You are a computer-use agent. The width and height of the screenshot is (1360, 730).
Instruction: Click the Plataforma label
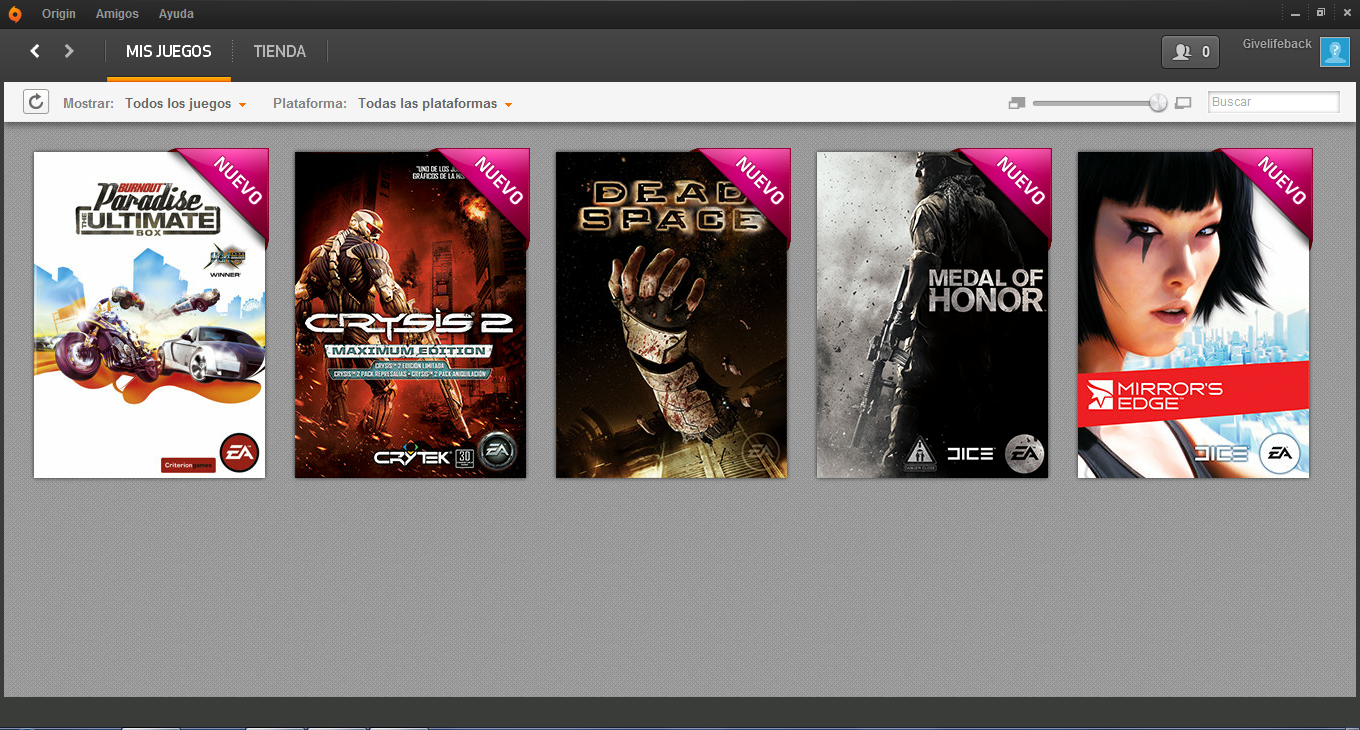coord(310,103)
